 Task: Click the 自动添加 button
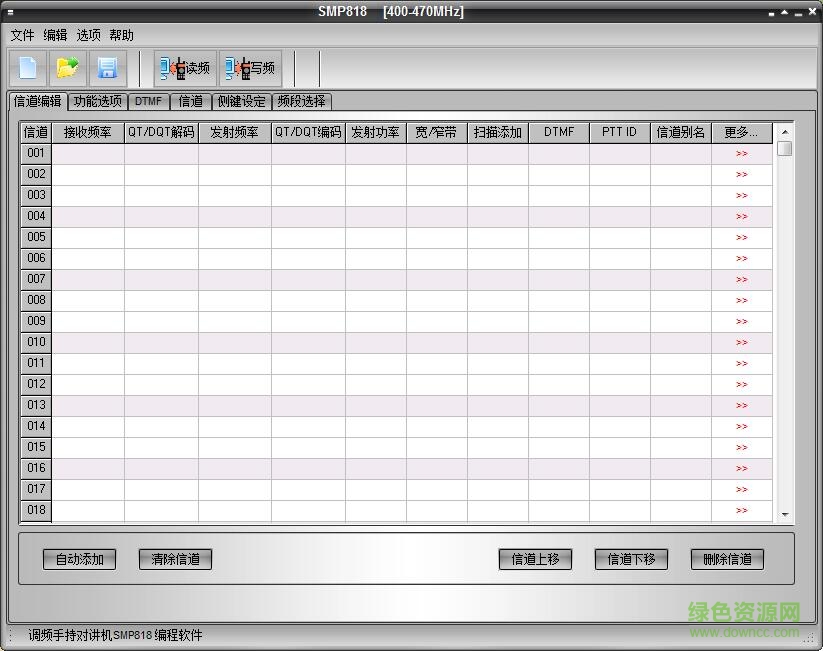pos(78,559)
